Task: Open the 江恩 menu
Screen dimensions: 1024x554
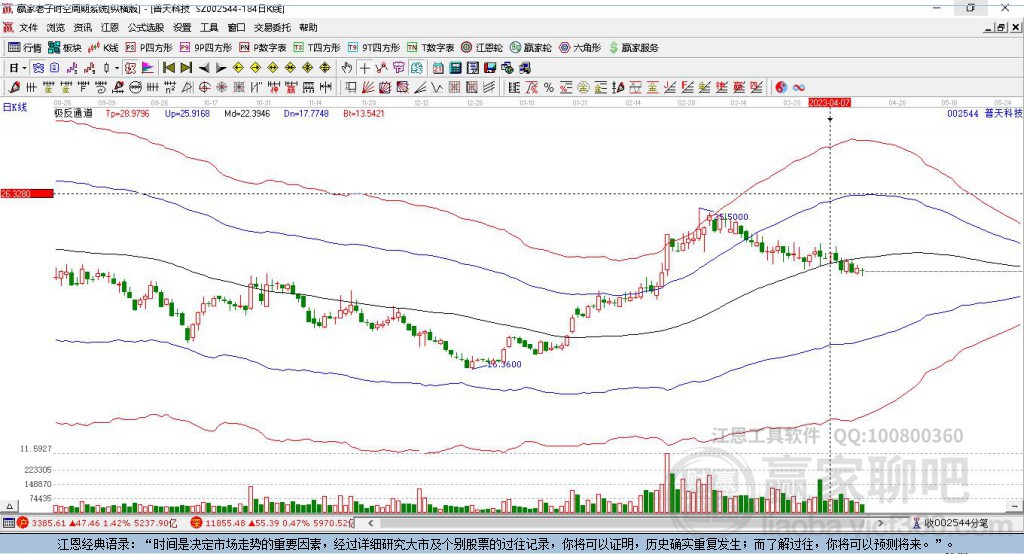Action: pyautogui.click(x=110, y=27)
